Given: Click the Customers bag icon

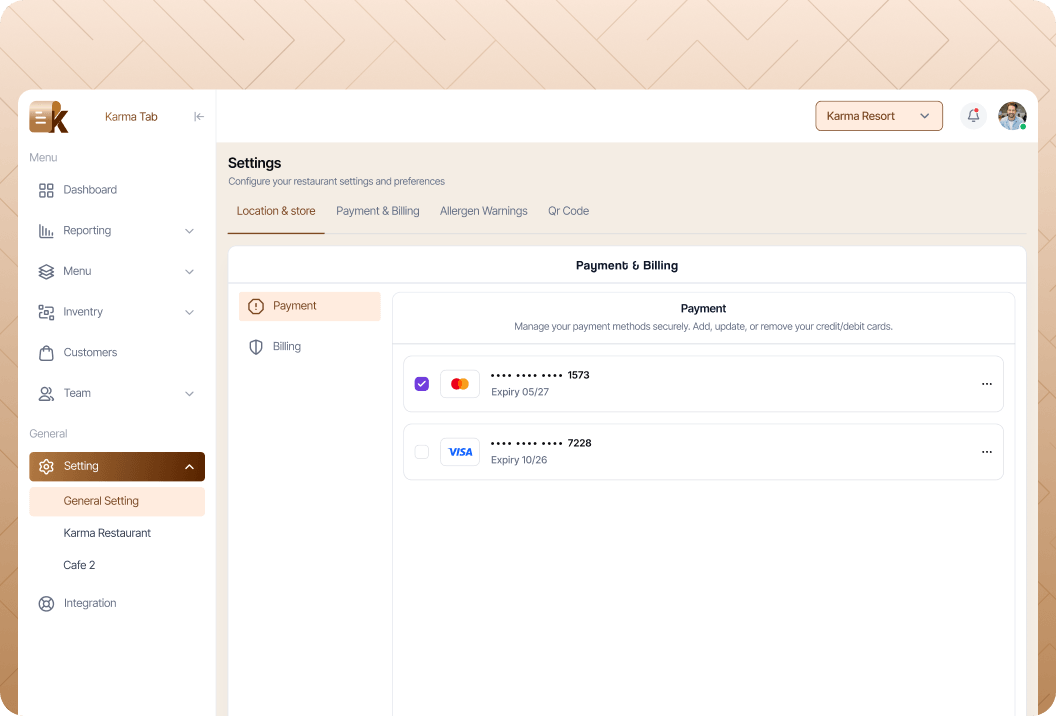Looking at the screenshot, I should [x=46, y=353].
